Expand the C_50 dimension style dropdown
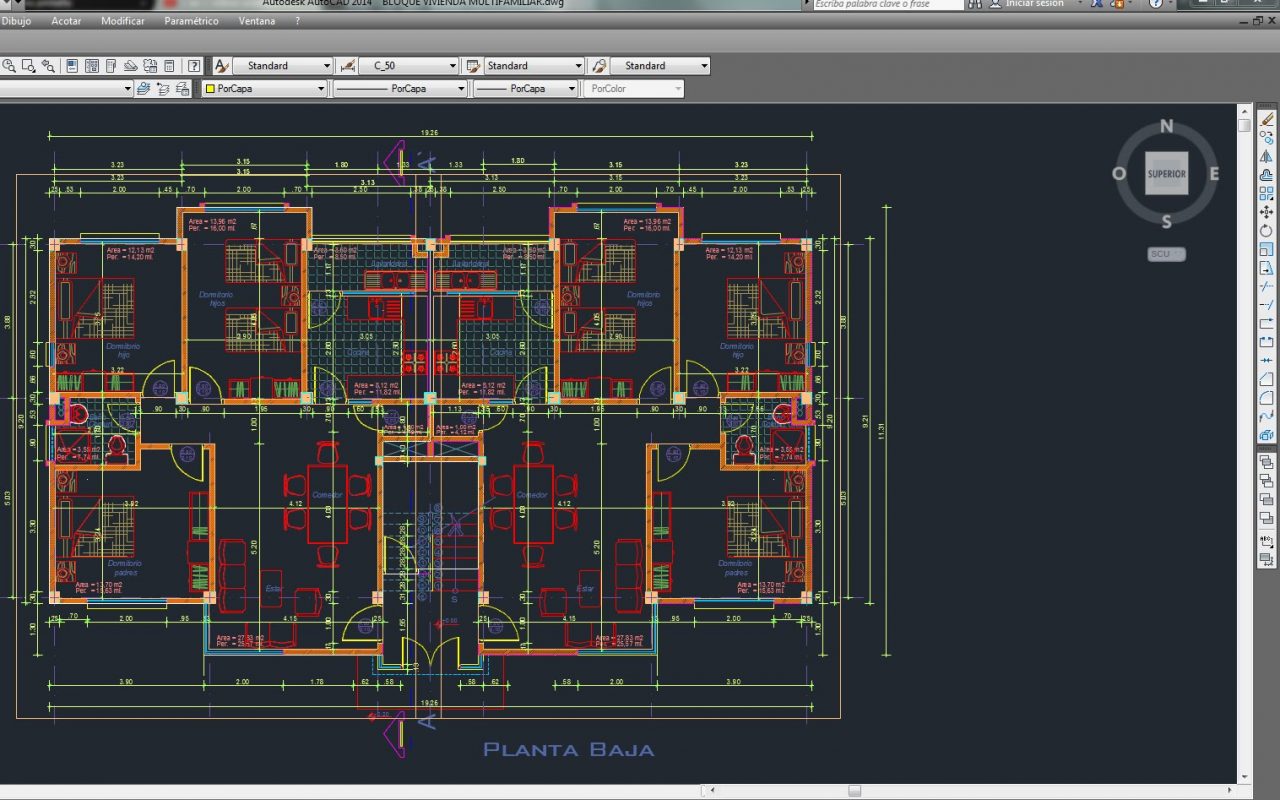The image size is (1280, 800). click(451, 66)
